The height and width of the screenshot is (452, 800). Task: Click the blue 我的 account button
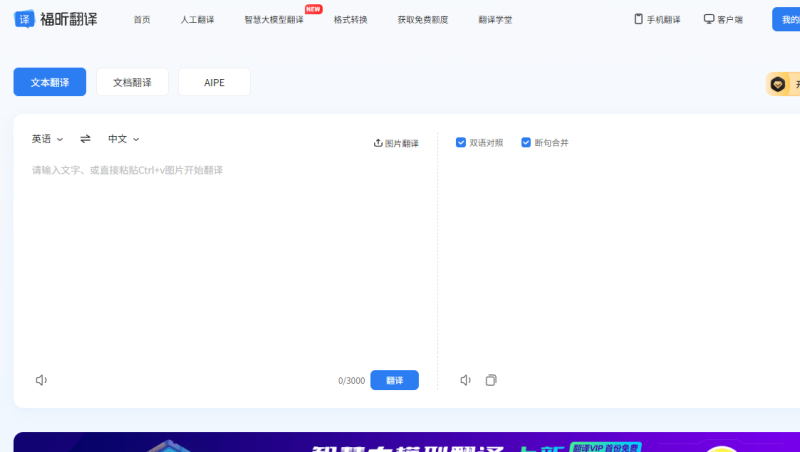(x=786, y=19)
